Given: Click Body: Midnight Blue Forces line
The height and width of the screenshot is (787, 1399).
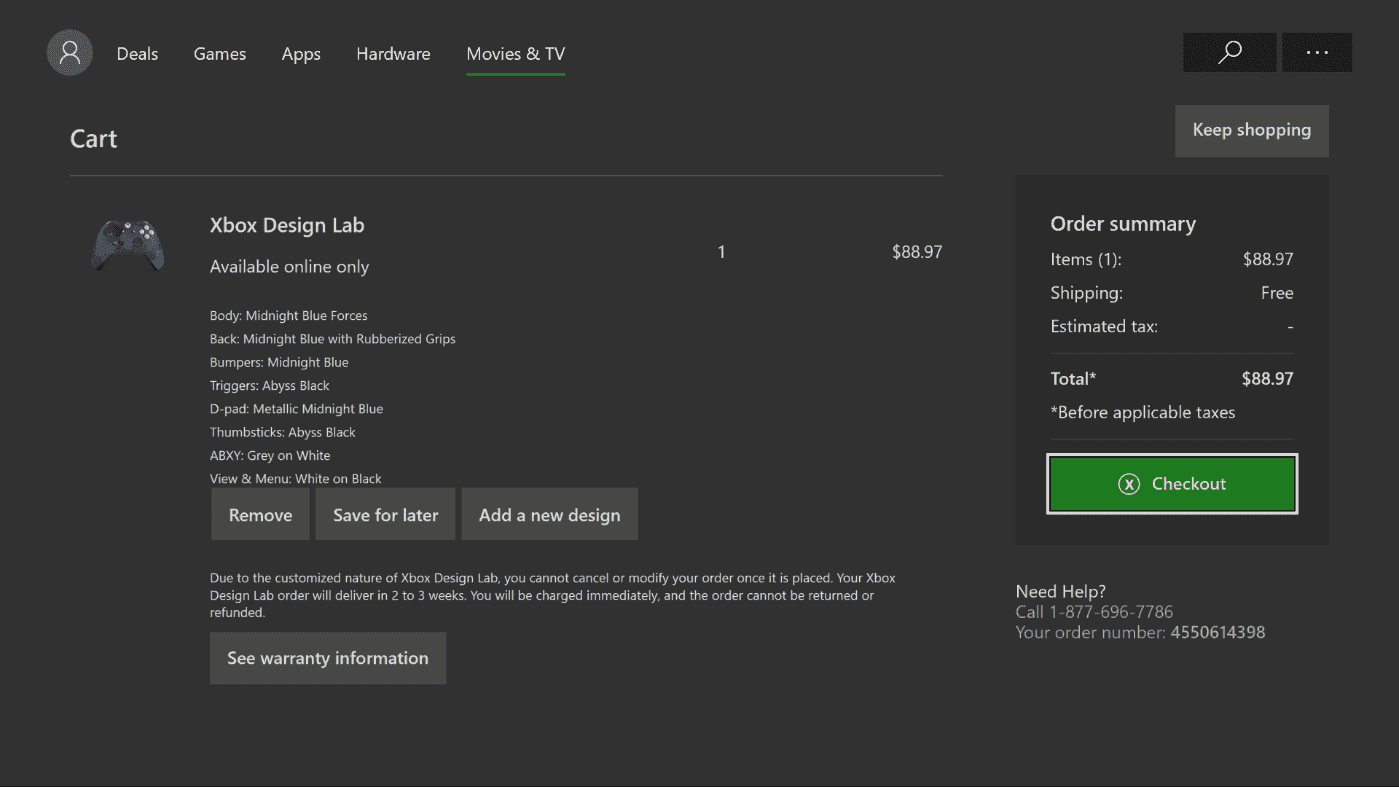Looking at the screenshot, I should tap(289, 316).
